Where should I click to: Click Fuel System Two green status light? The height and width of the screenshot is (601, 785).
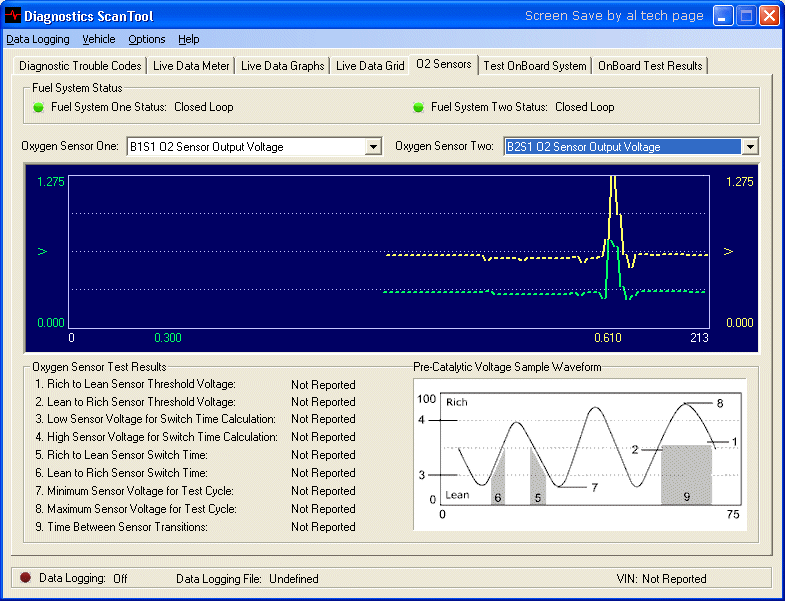coord(419,107)
